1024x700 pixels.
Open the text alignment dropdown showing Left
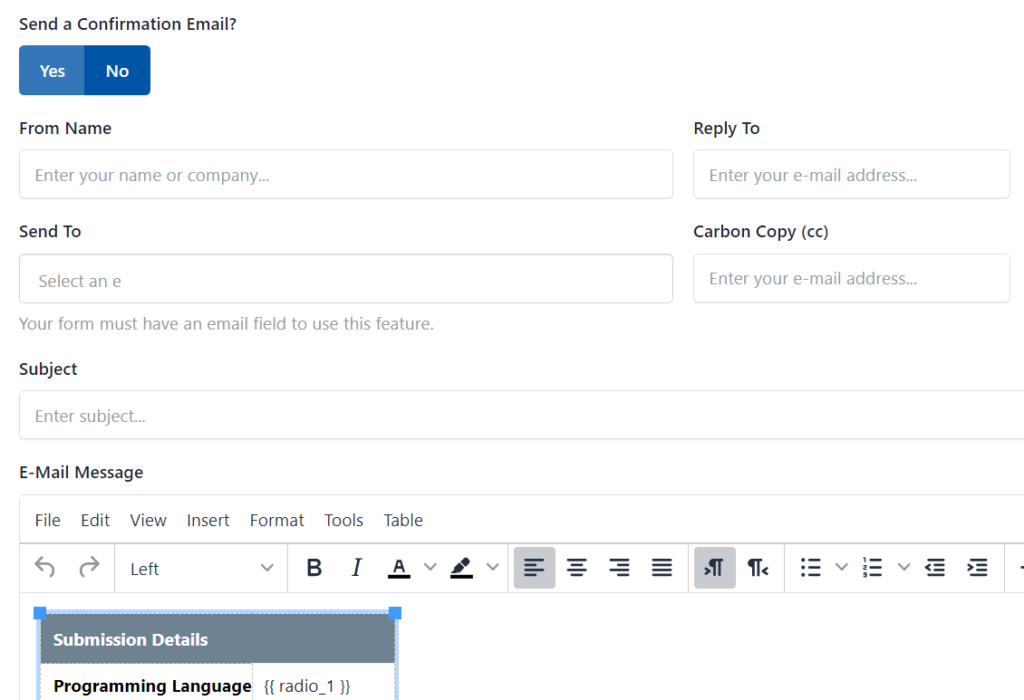[200, 568]
